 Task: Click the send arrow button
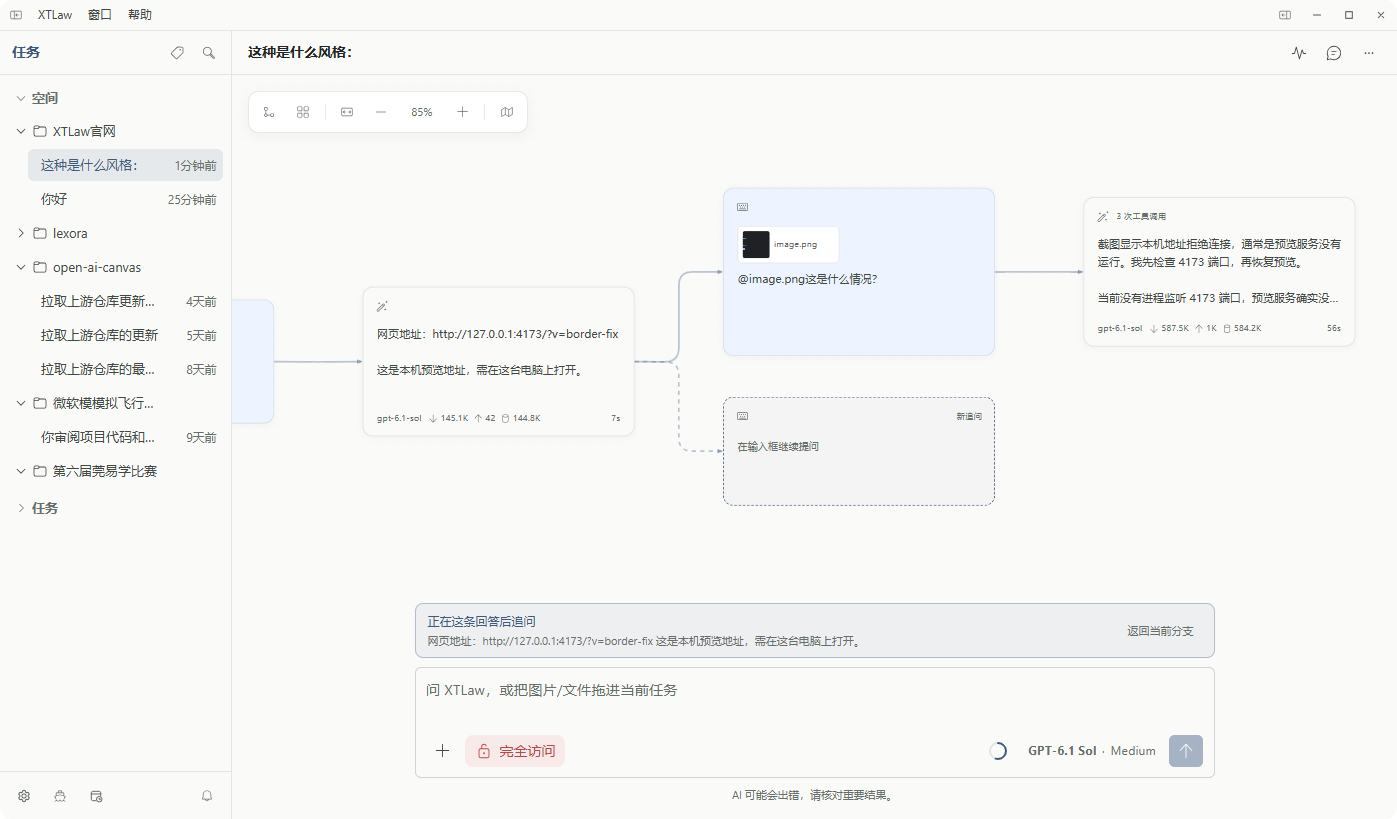click(x=1186, y=751)
